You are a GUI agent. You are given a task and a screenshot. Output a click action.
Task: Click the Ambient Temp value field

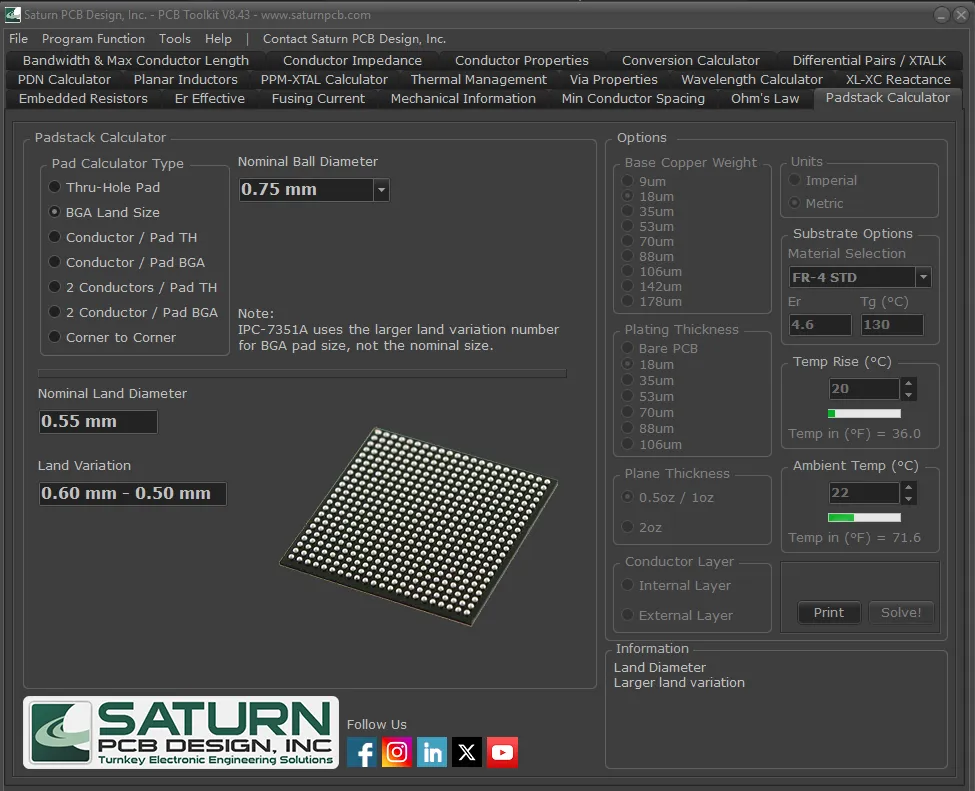(864, 493)
